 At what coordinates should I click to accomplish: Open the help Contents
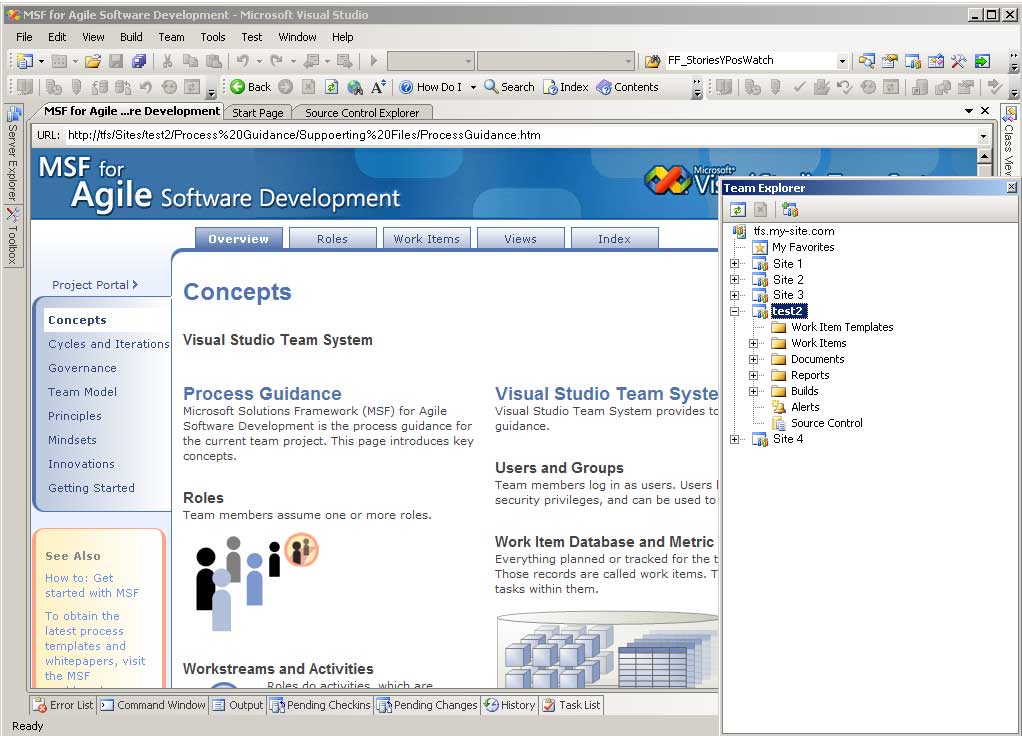pos(627,87)
